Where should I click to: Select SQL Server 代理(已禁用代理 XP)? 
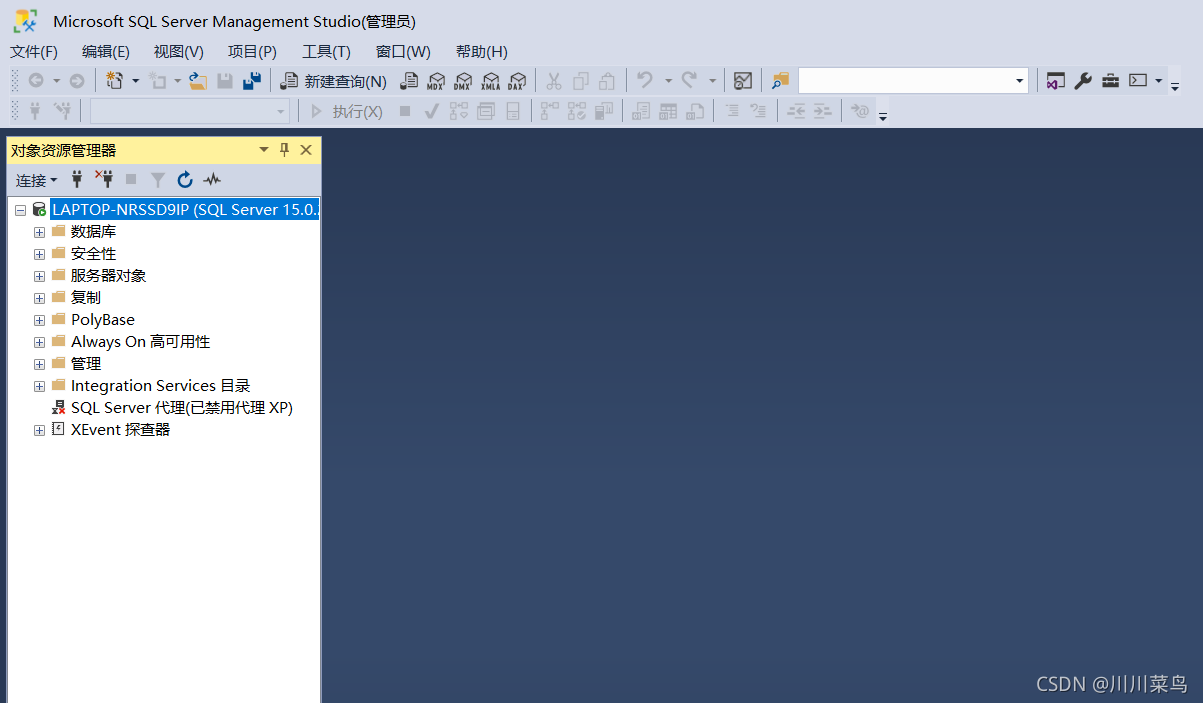[182, 408]
